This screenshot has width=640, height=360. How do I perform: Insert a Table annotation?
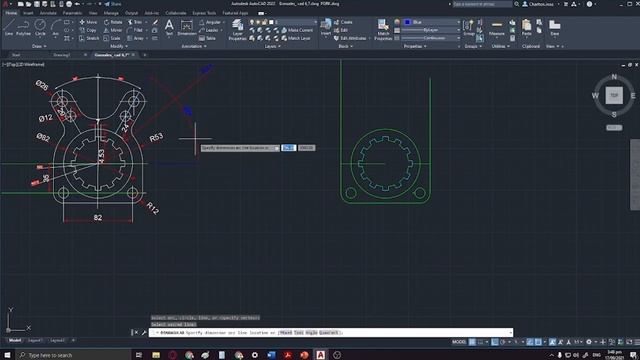click(207, 38)
